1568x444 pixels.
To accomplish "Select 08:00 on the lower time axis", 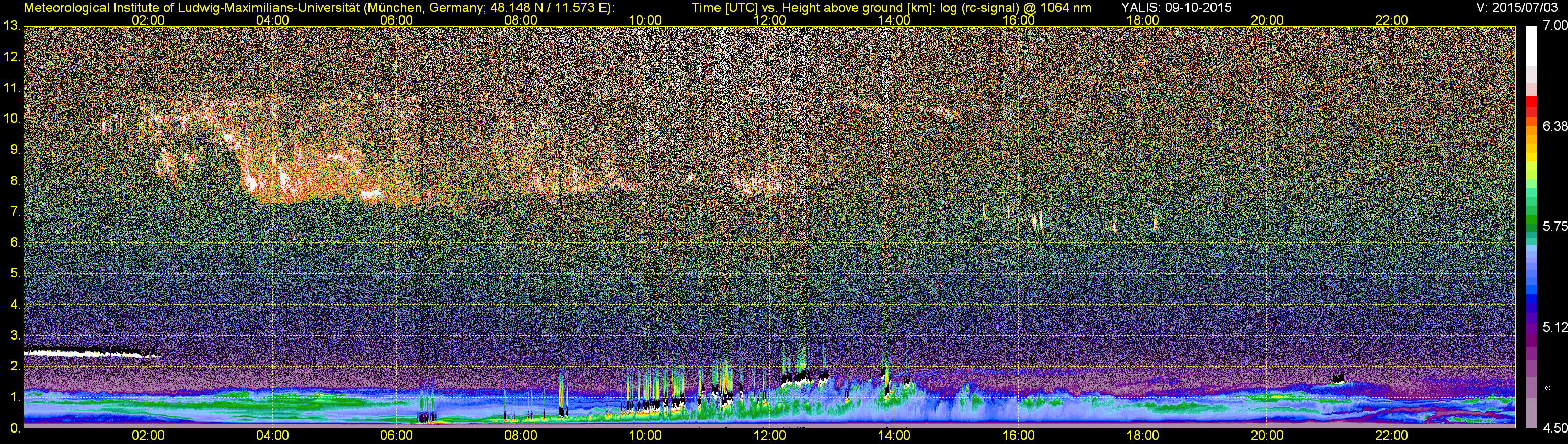I will pos(521,436).
